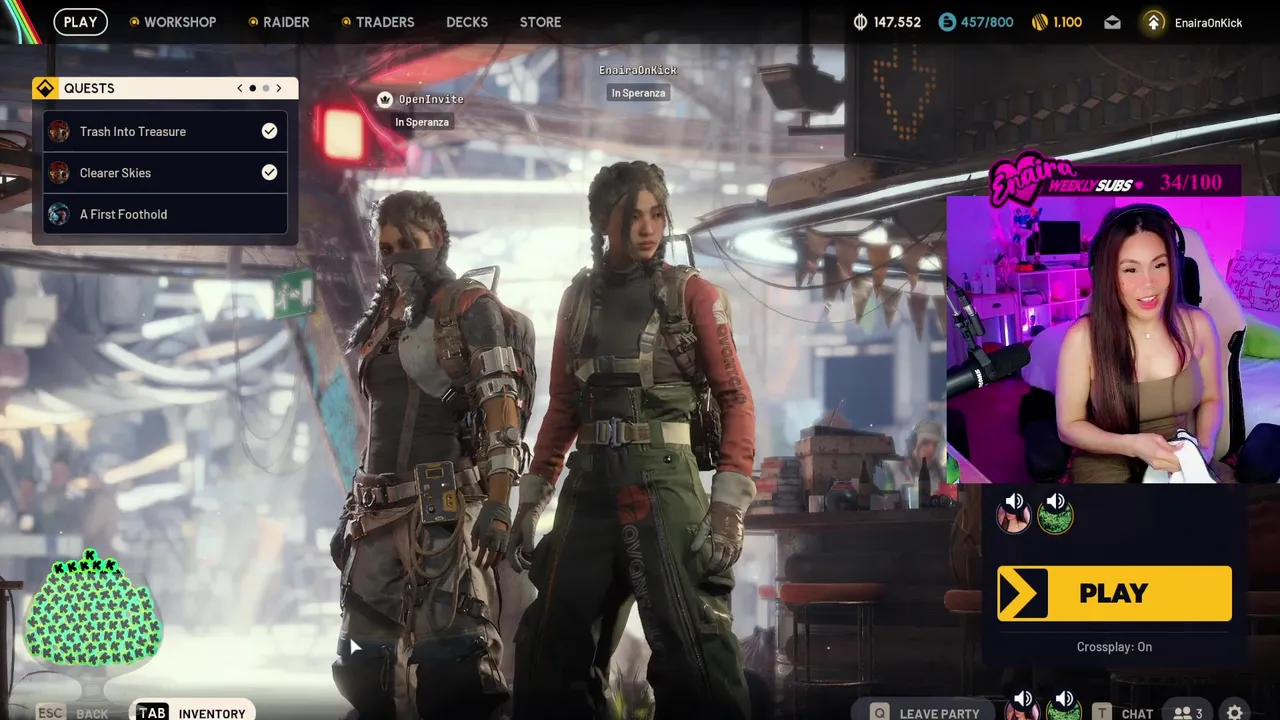The image size is (1280, 720).
Task: Click the LEAVE PARTY button
Action: pyautogui.click(x=925, y=712)
